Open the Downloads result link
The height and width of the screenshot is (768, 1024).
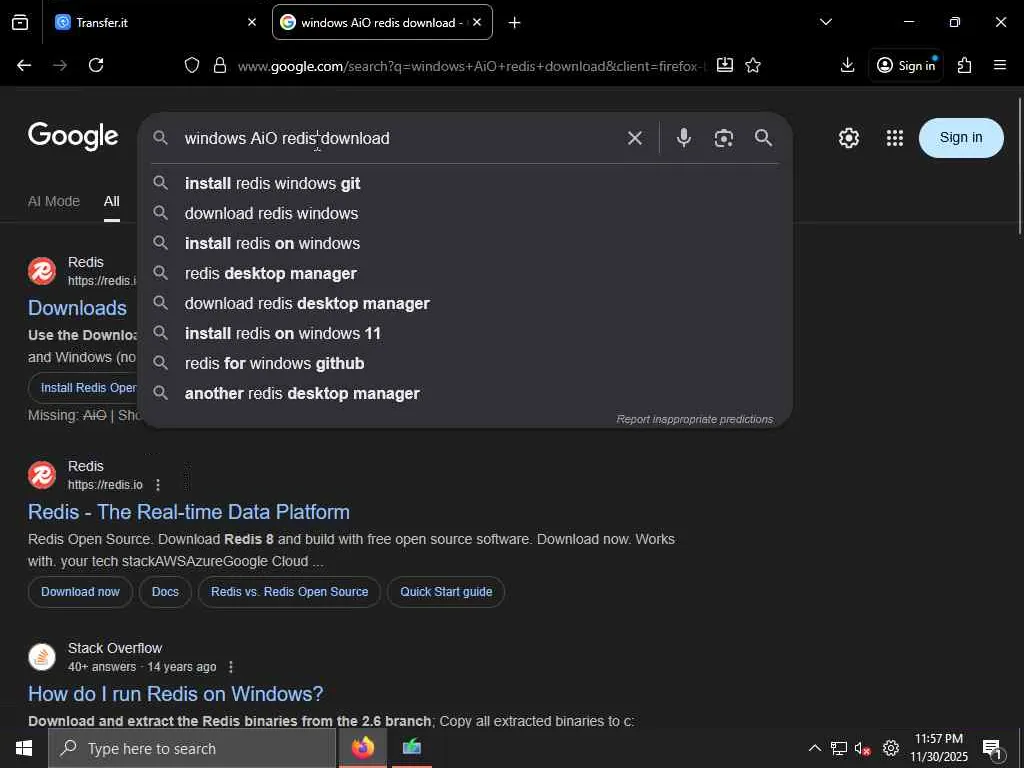point(77,308)
